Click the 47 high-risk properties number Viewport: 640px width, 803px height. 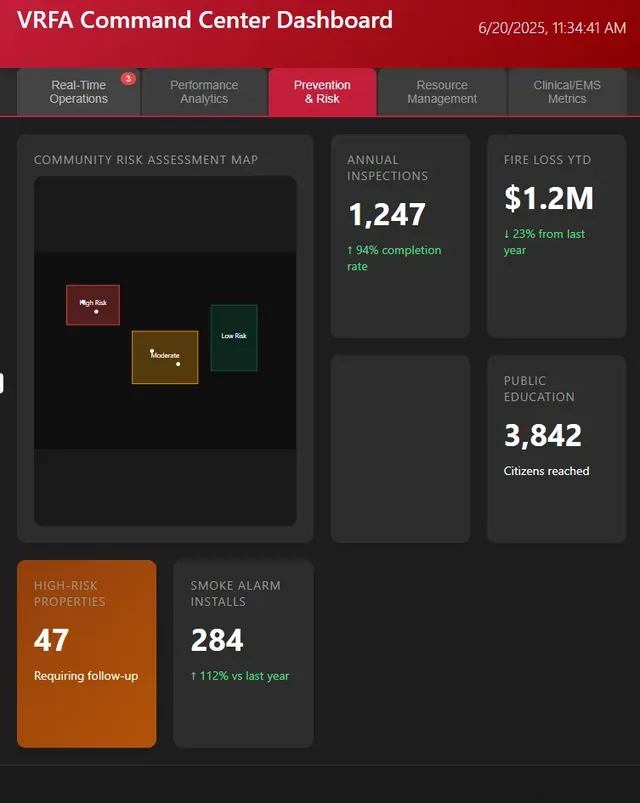pyautogui.click(x=51, y=640)
